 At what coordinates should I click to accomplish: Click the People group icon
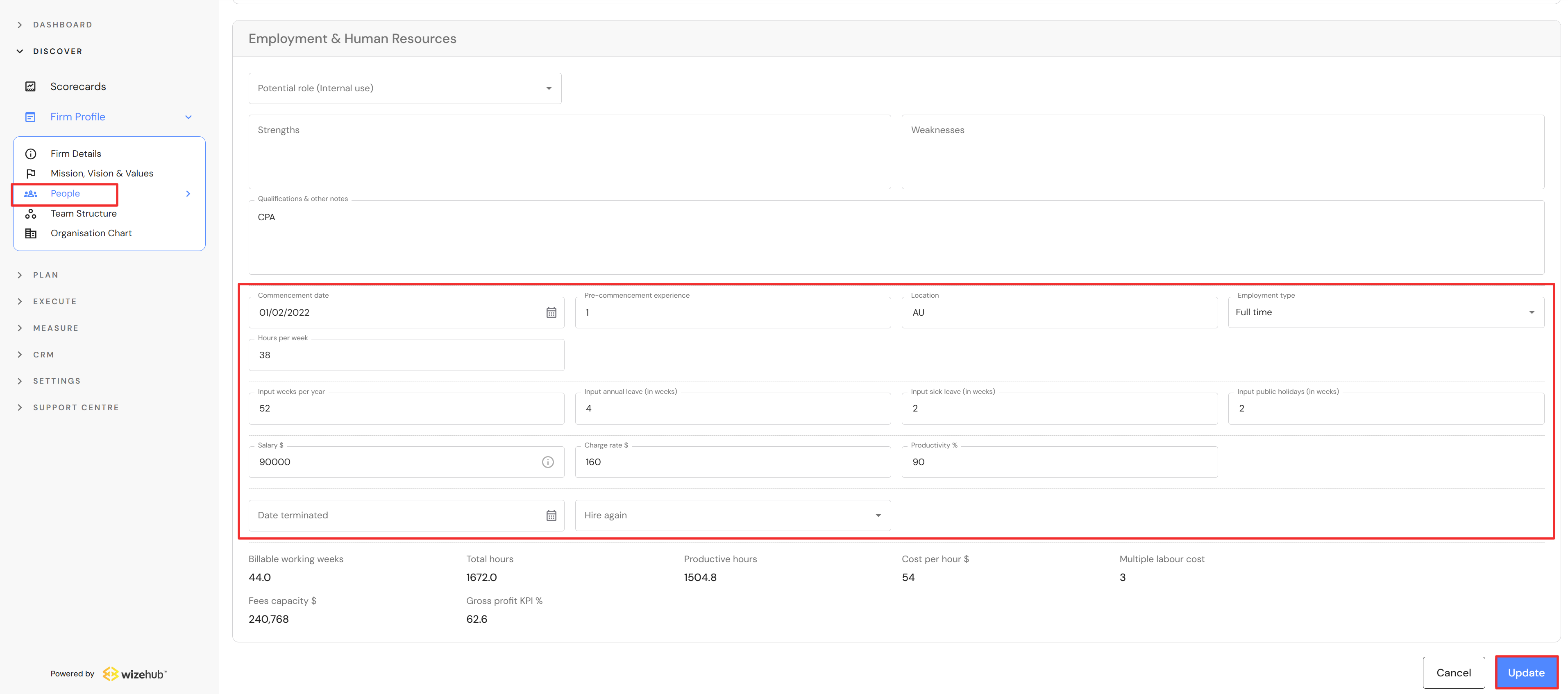[30, 193]
